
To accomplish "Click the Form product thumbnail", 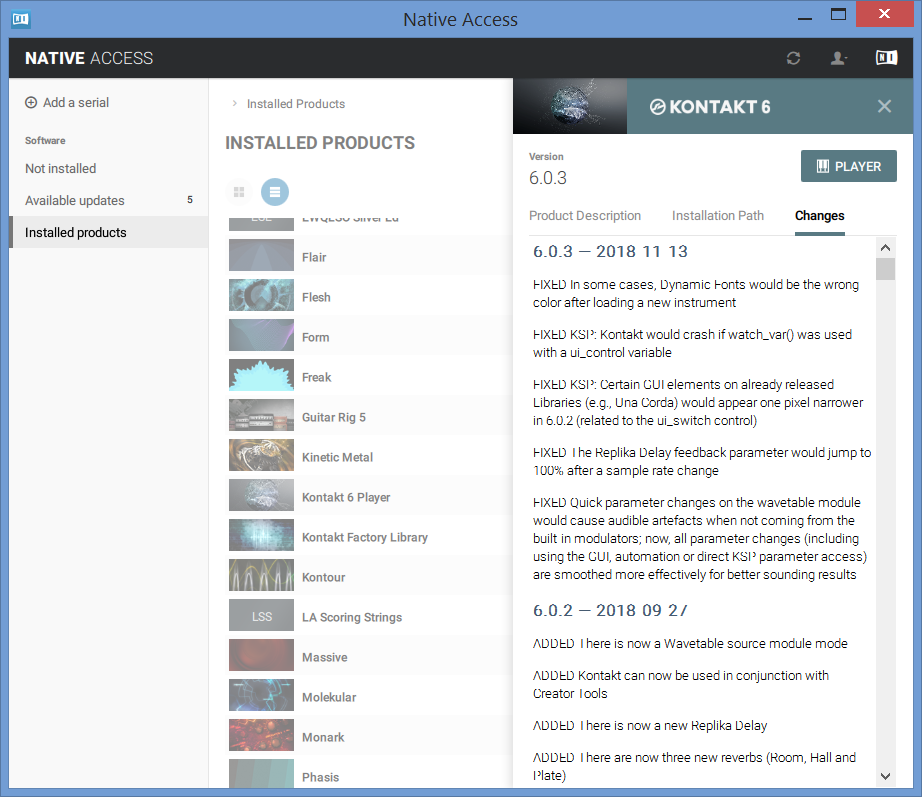I will coord(261,335).
